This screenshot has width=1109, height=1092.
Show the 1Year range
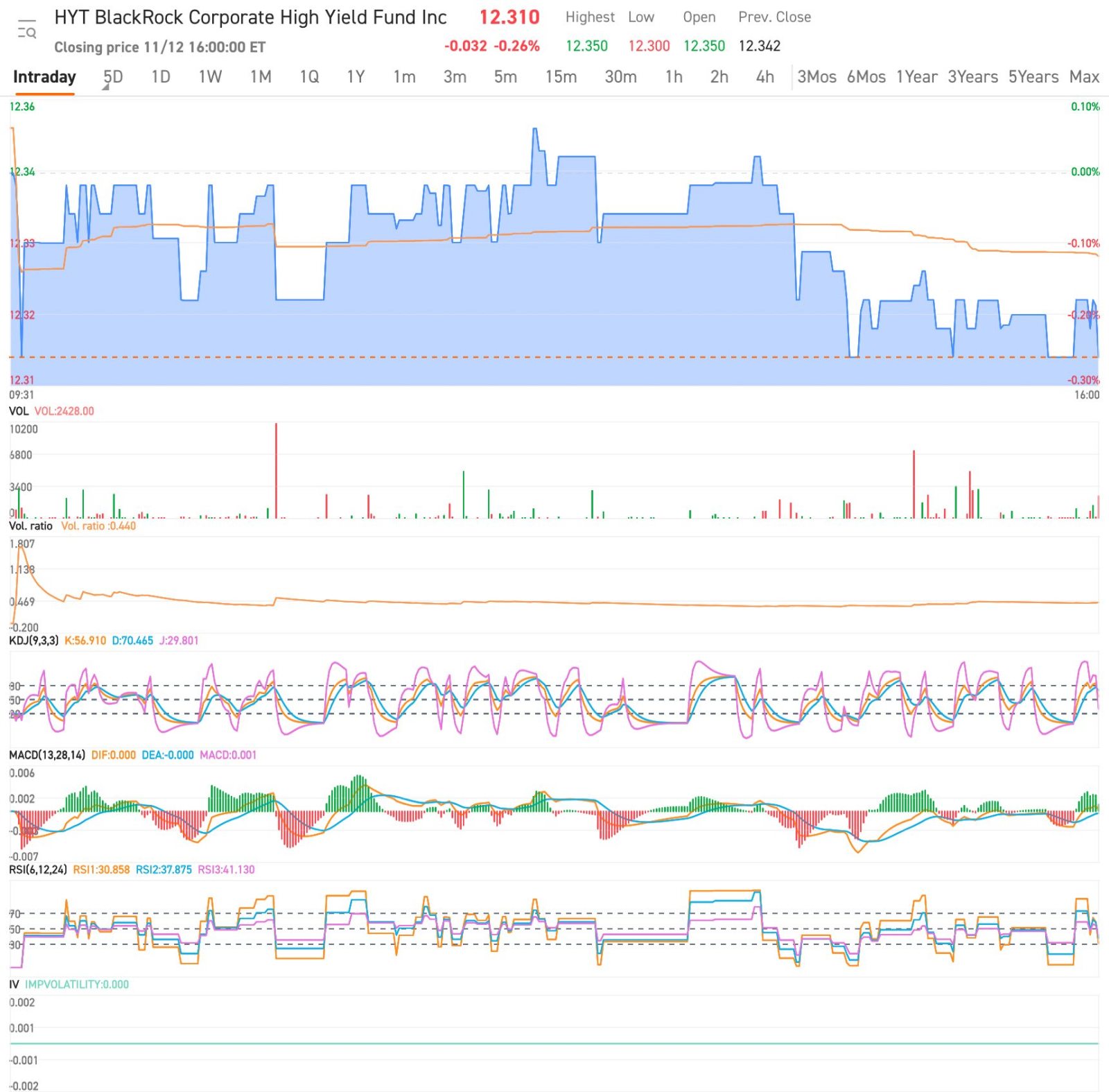coord(916,77)
